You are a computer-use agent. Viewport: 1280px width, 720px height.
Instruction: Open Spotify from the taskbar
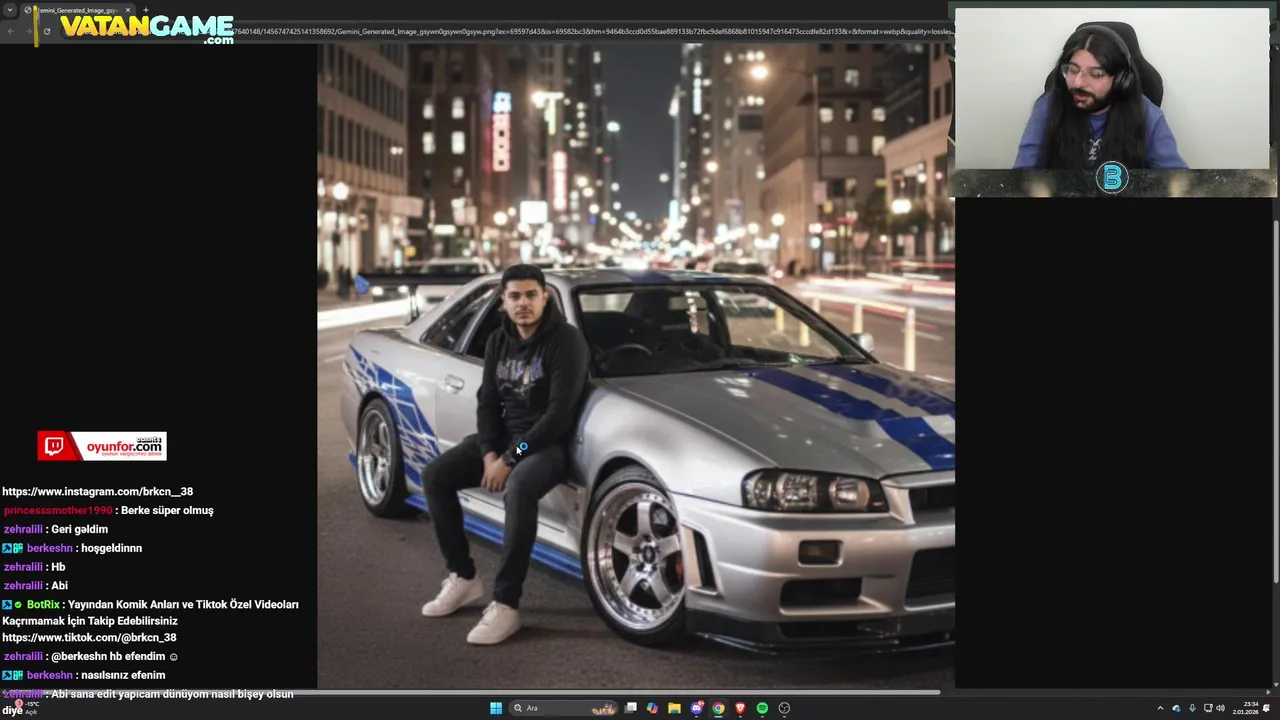click(762, 708)
